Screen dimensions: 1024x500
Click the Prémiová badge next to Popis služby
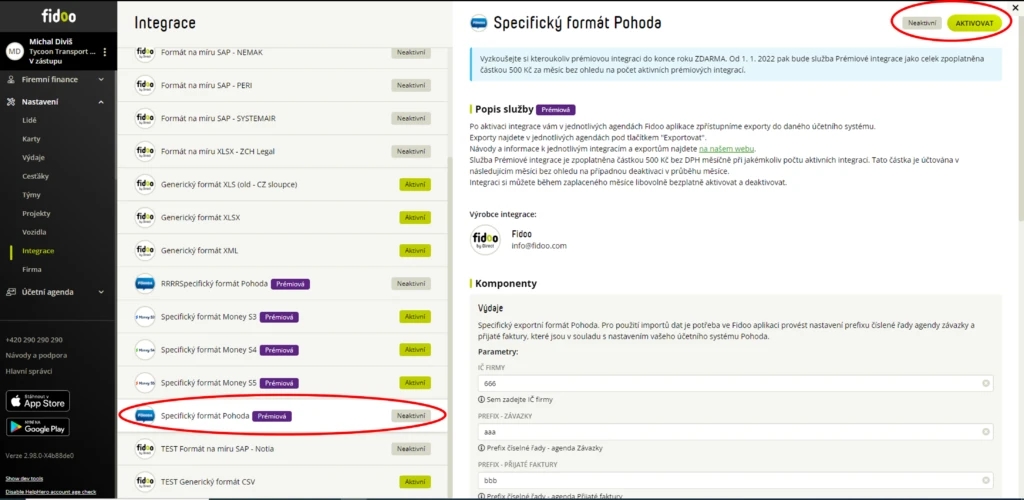[x=556, y=110]
